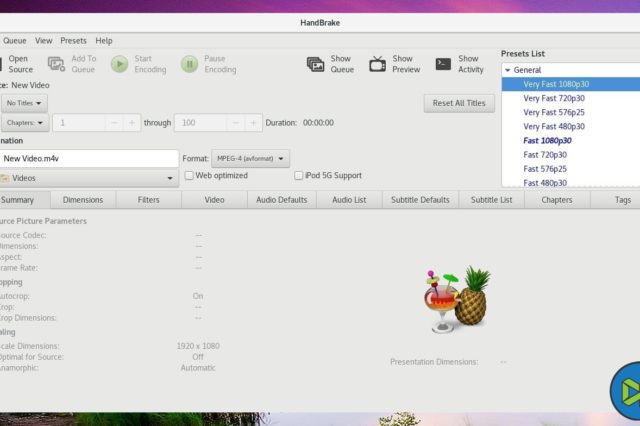The height and width of the screenshot is (426, 640).
Task: Select the Fast 576p25 preset
Action: coord(571,169)
